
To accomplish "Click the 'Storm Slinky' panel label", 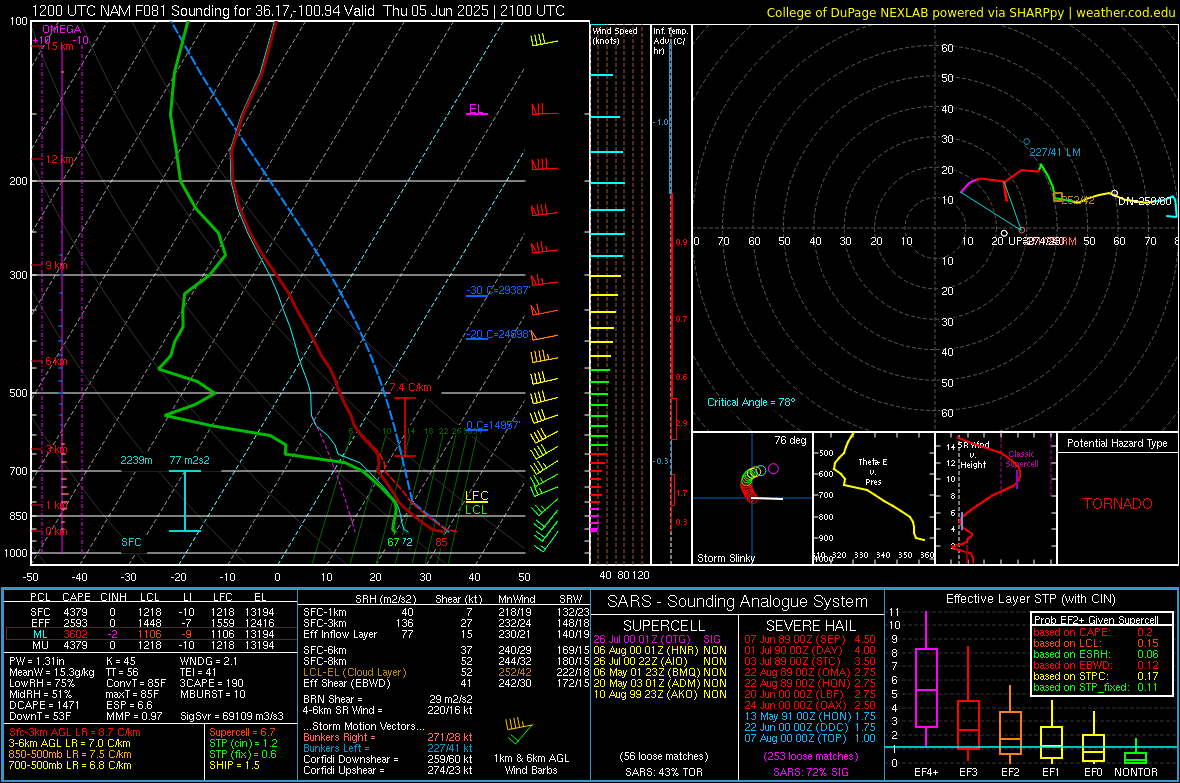I will (x=726, y=558).
